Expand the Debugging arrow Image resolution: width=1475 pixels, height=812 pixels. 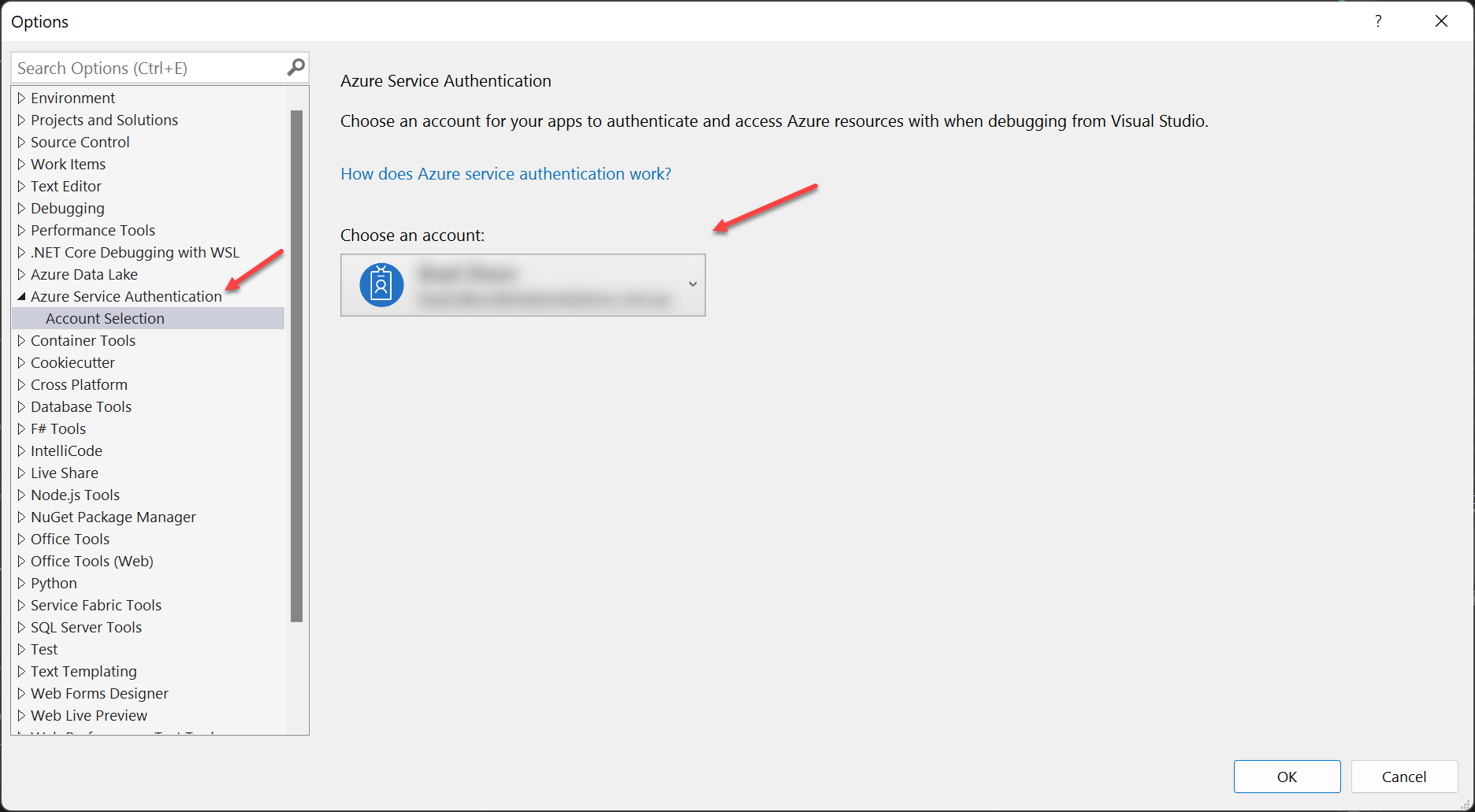(x=21, y=208)
